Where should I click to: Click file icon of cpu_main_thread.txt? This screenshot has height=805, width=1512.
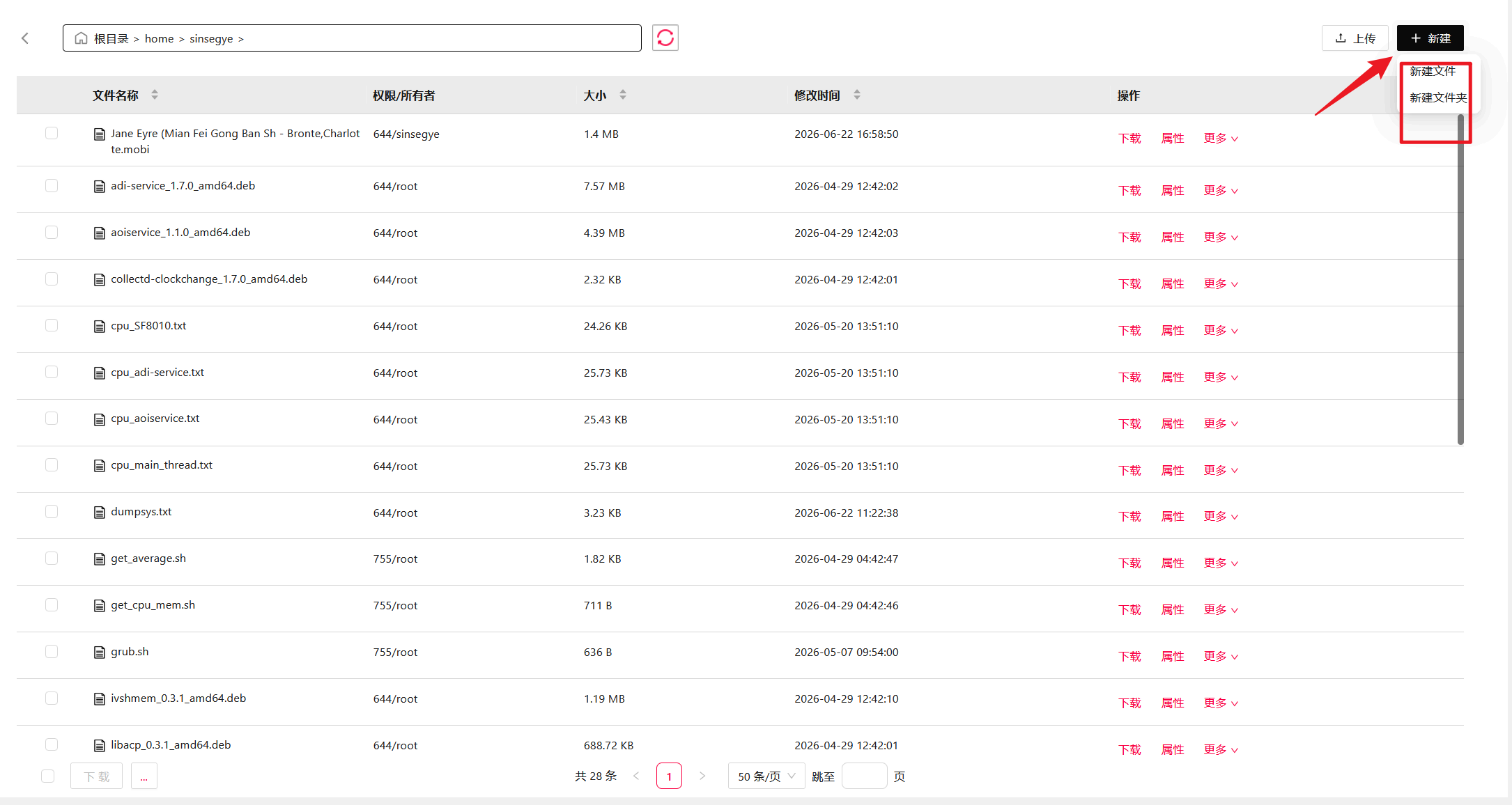click(100, 465)
